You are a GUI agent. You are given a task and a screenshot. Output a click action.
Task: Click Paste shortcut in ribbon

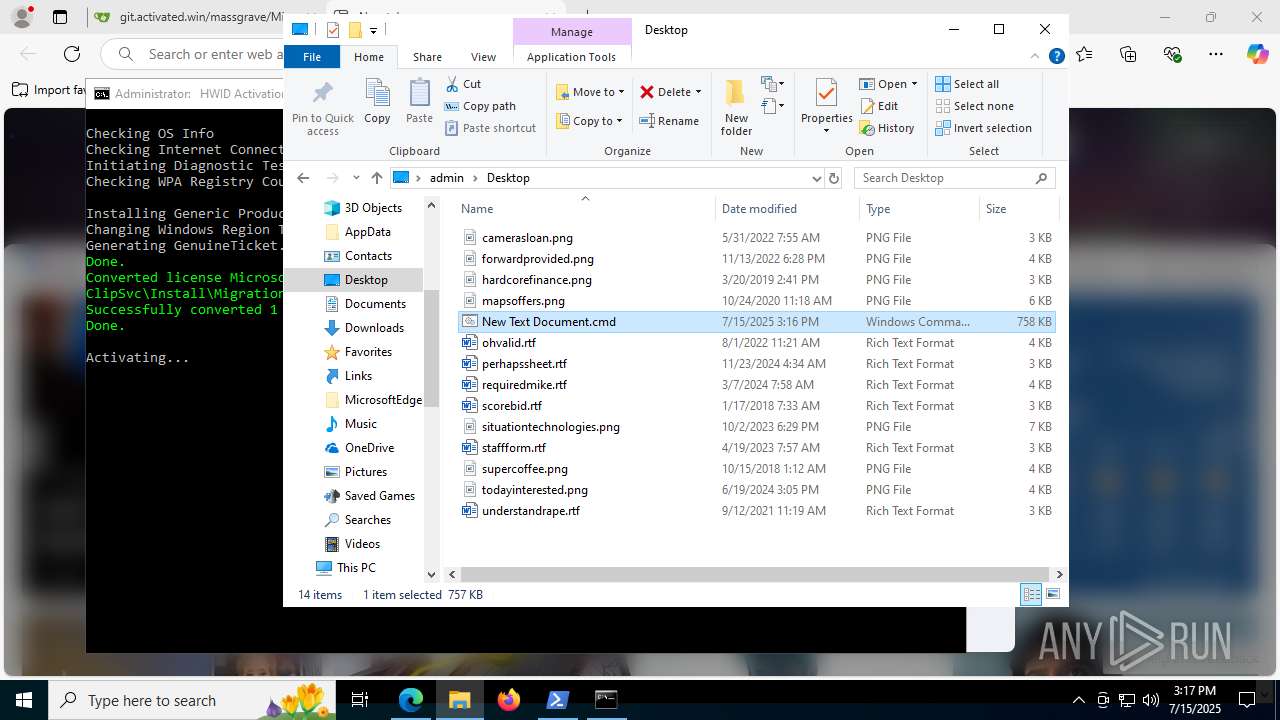point(490,128)
